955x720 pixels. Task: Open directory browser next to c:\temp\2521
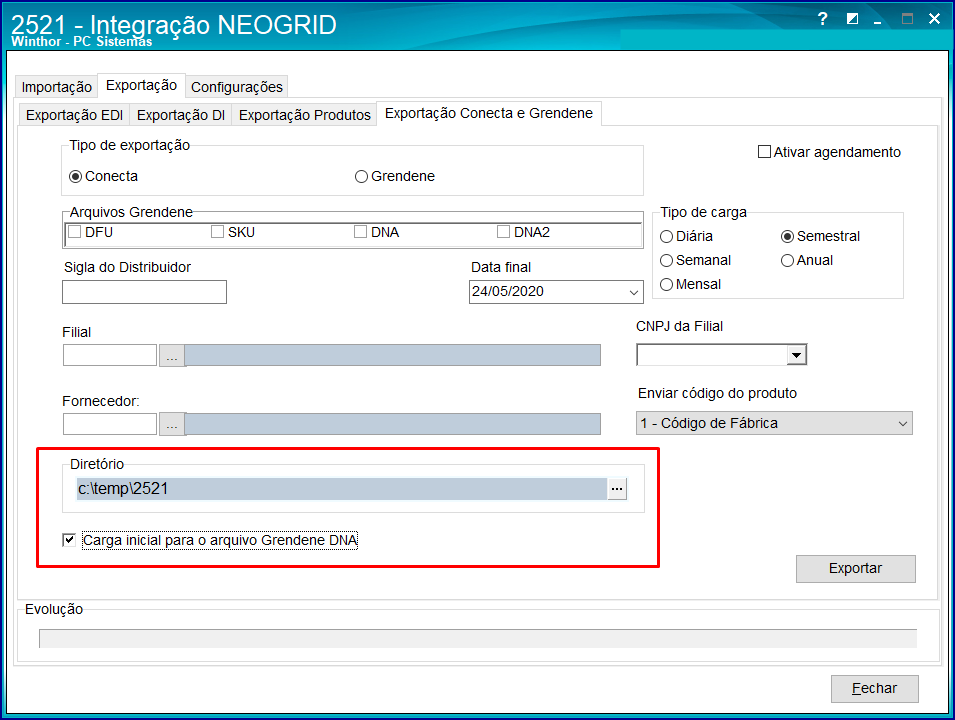click(617, 489)
